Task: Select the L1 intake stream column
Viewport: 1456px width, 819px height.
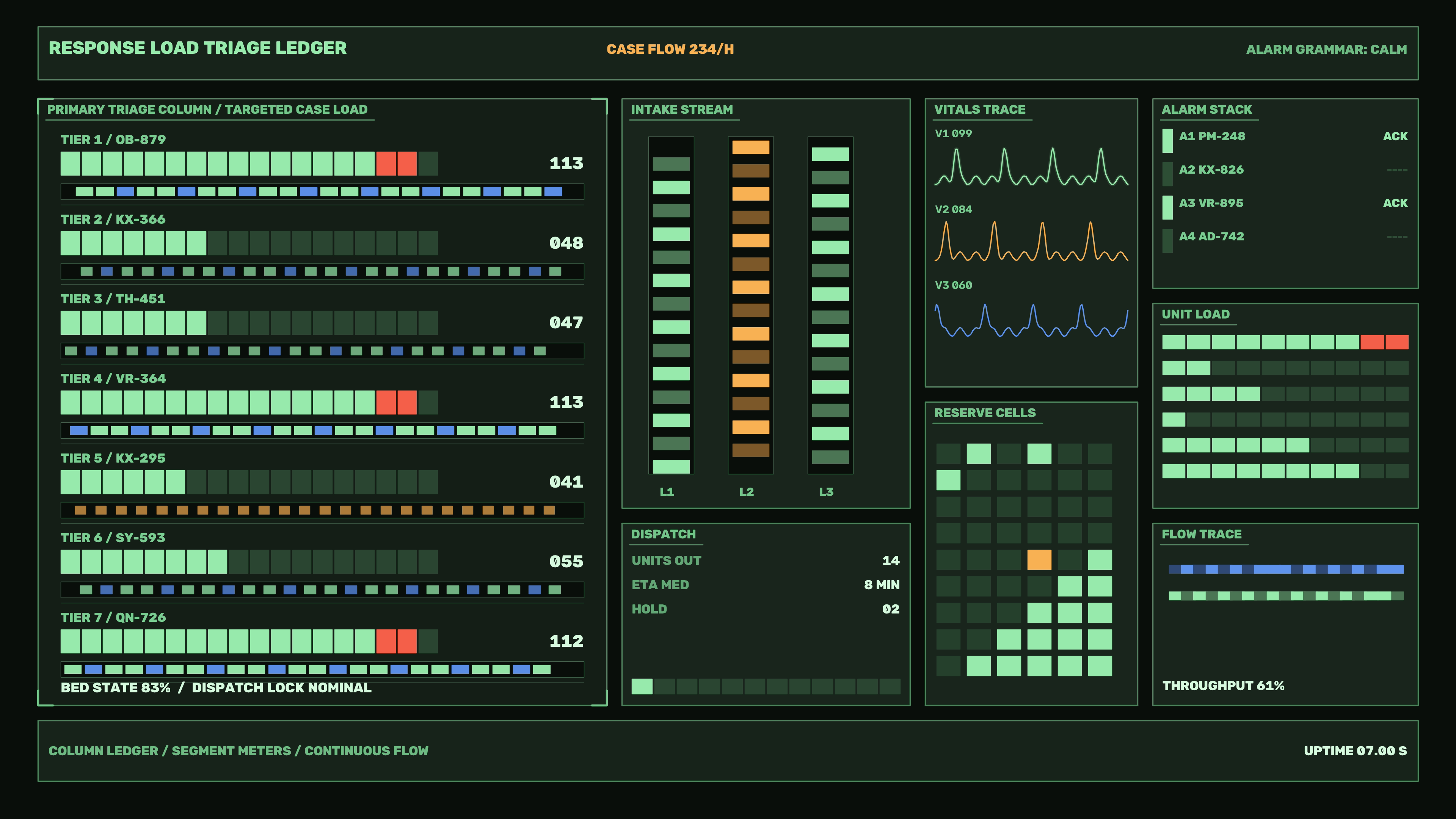Action: pos(671,305)
